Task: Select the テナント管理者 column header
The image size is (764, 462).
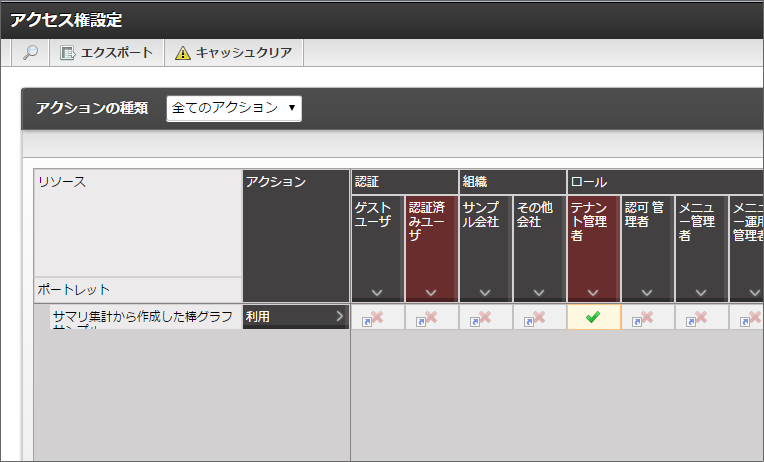Action: pos(593,249)
